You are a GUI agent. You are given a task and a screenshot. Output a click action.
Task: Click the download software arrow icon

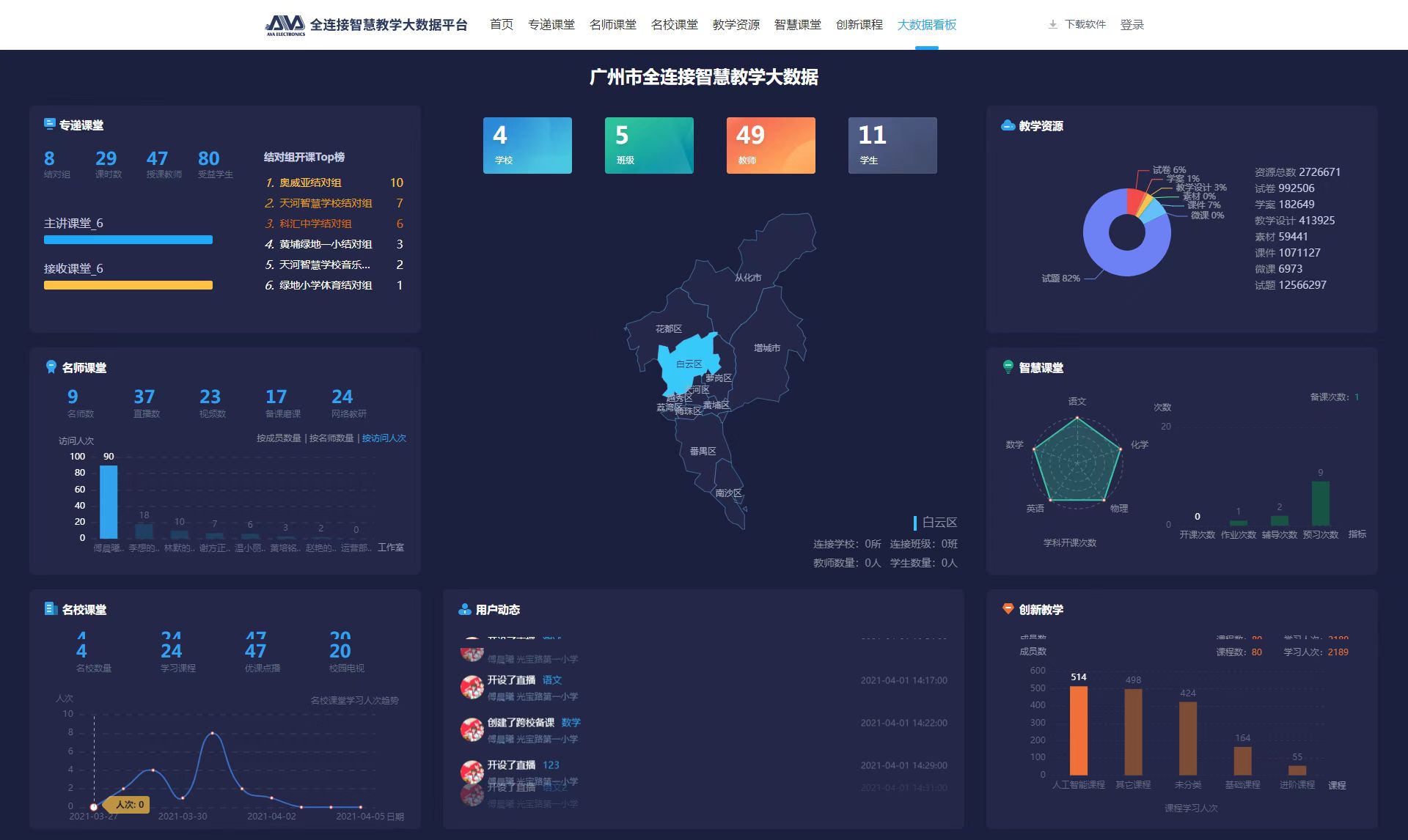point(1052,24)
